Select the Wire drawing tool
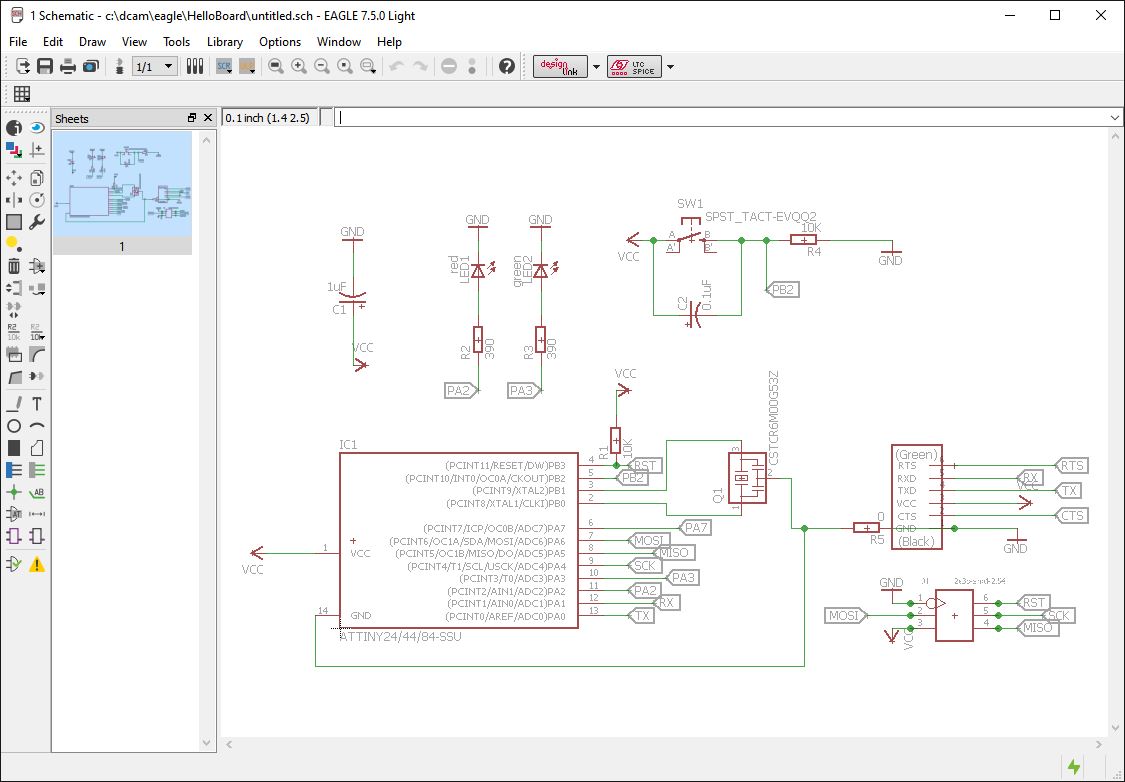 point(14,404)
